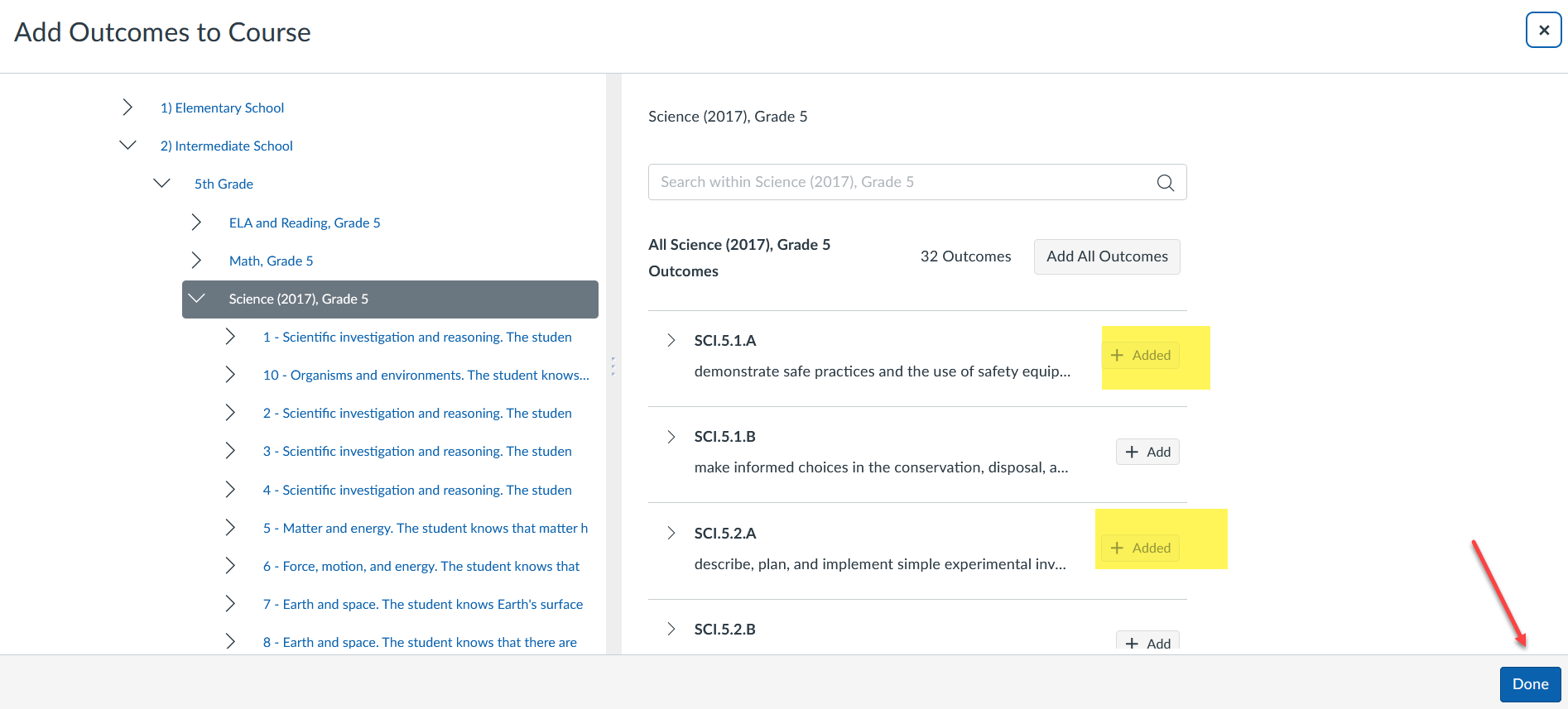Image resolution: width=1568 pixels, height=709 pixels.
Task: Expand SCI.5.1.B outcome details chevron
Action: click(x=671, y=437)
